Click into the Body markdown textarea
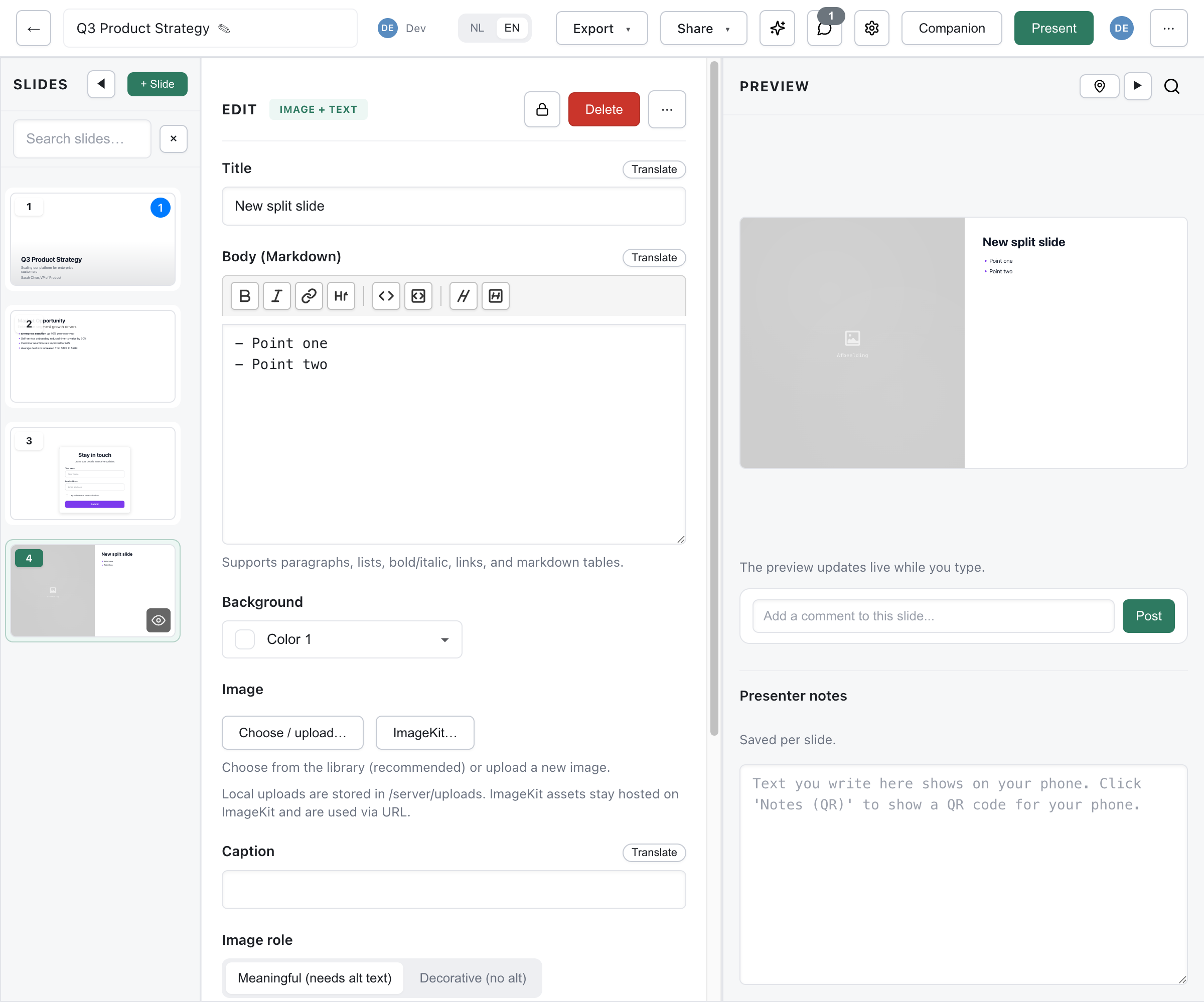This screenshot has width=1204, height=1002. click(x=454, y=434)
